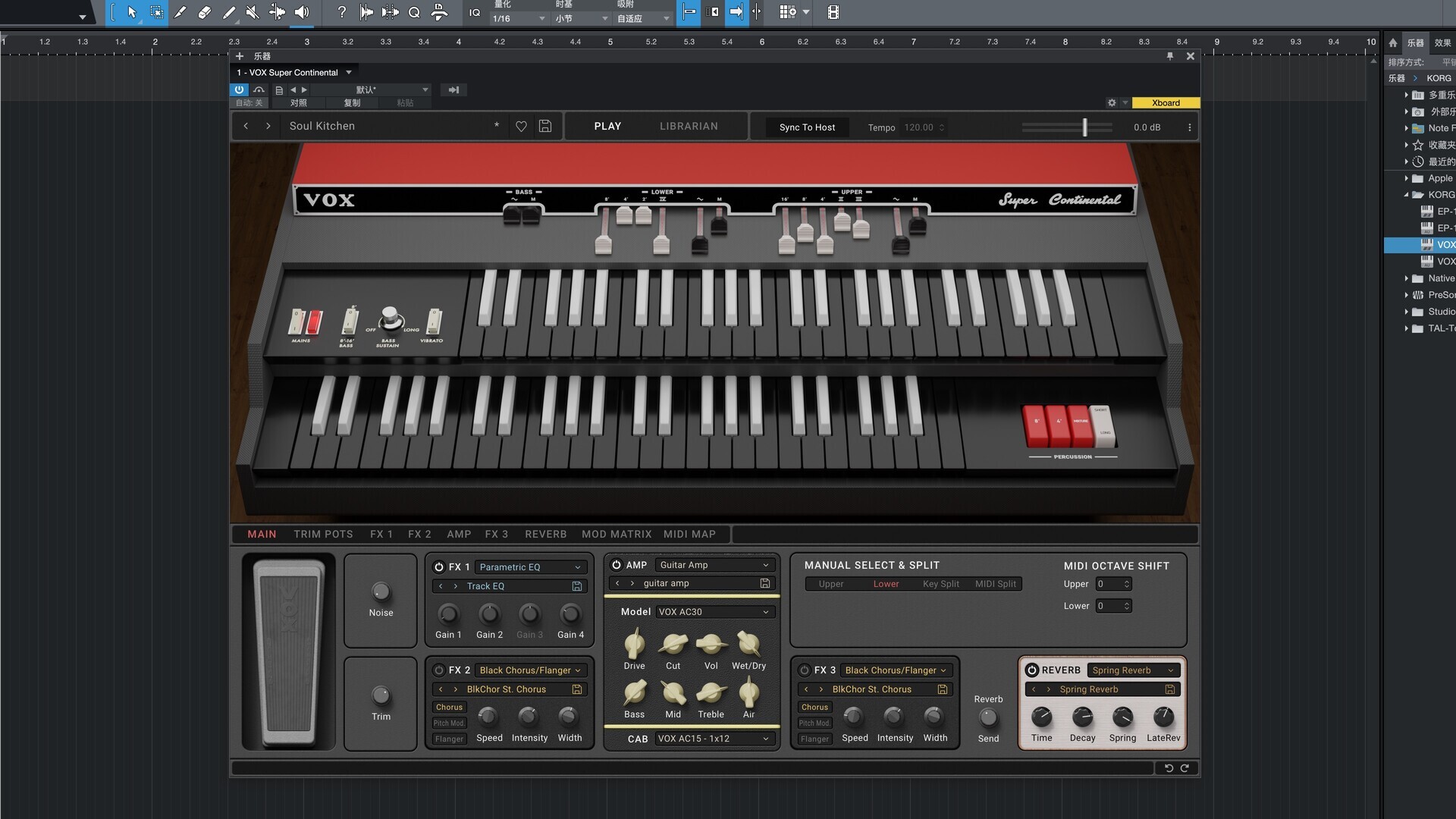The height and width of the screenshot is (819, 1456).
Task: Open FX 2 Black Chorus/Flanger dropdown
Action: coord(530,670)
